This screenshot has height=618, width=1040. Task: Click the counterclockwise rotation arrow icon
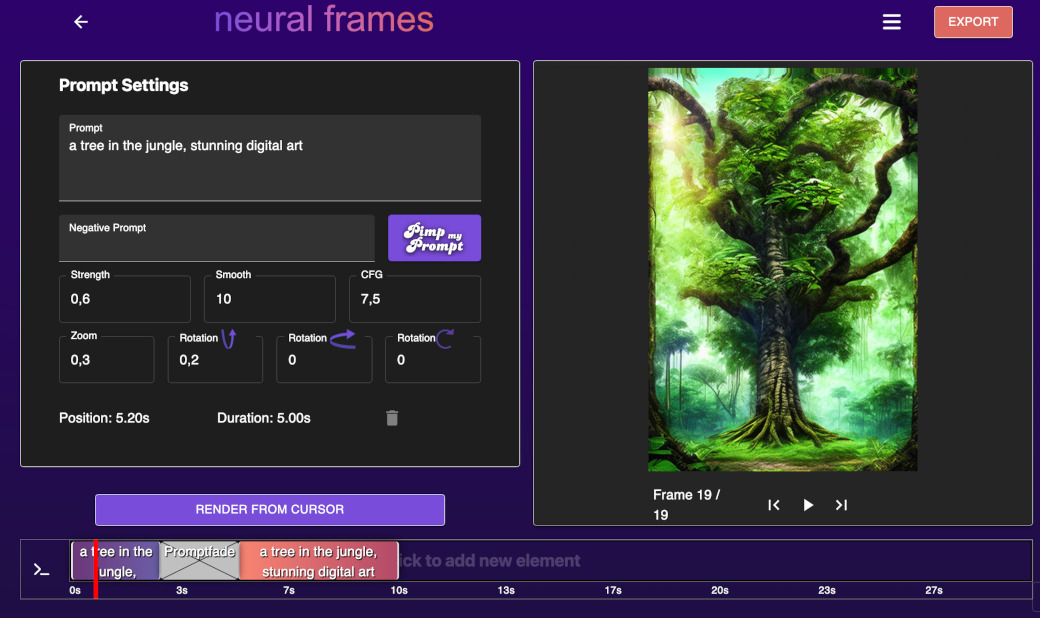[x=344, y=339]
